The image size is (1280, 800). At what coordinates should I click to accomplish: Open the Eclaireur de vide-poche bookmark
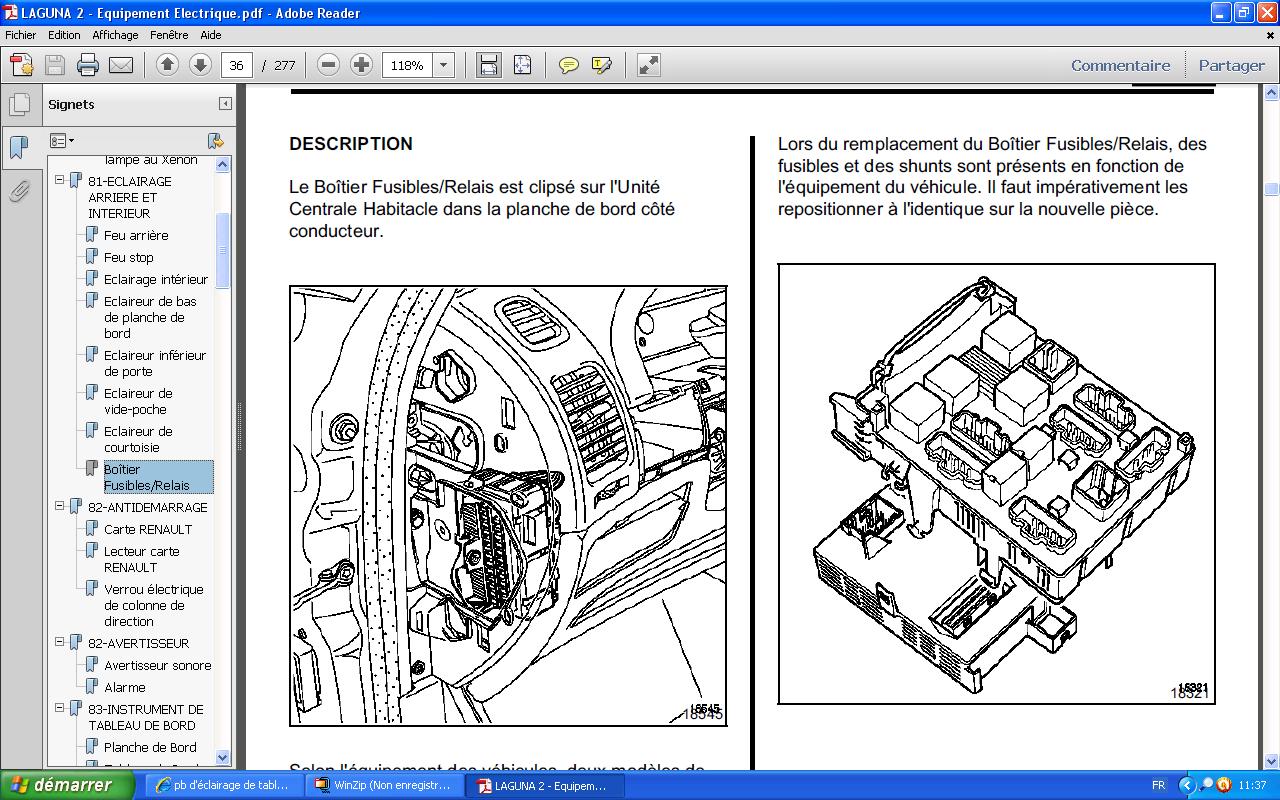(x=138, y=401)
